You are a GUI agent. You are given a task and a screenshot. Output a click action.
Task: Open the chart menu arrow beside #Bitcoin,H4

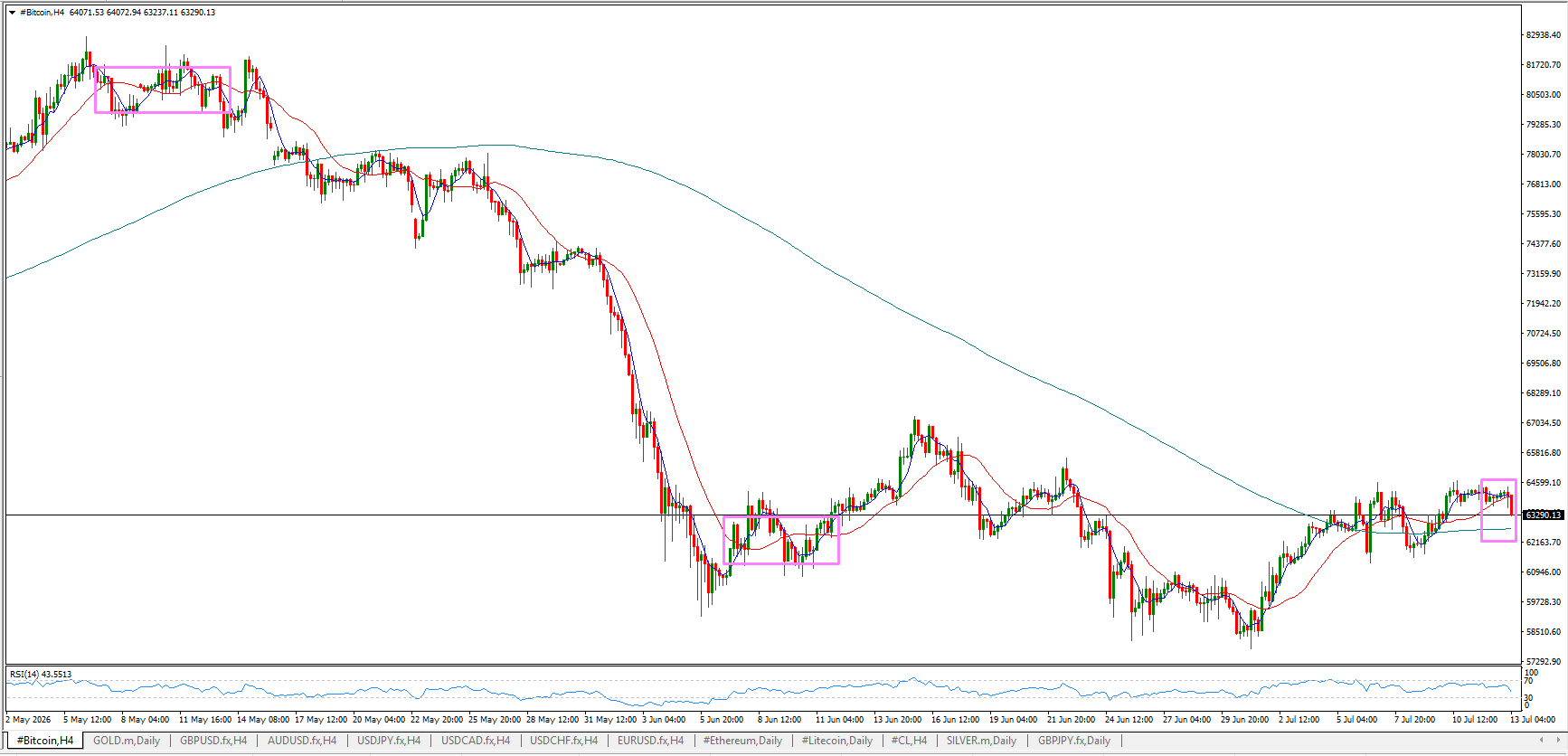12,13
